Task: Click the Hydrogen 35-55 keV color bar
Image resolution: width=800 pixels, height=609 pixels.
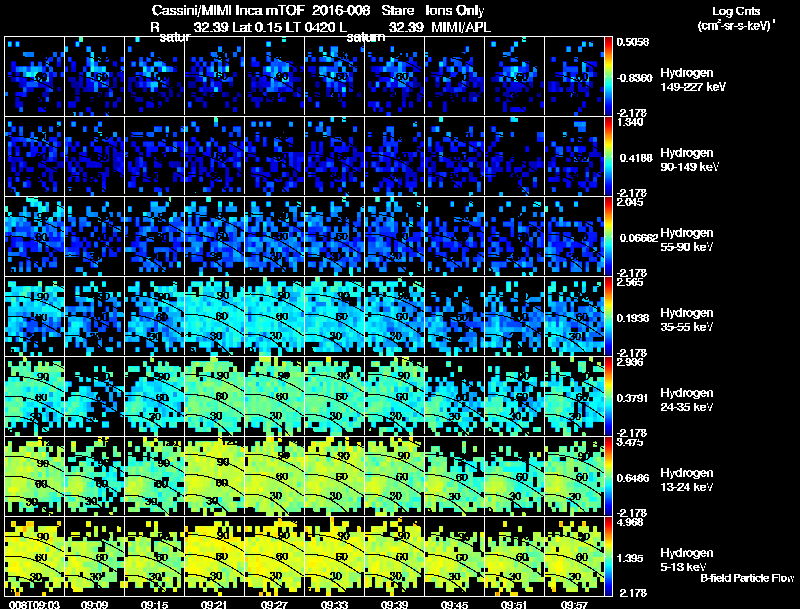Action: click(608, 316)
